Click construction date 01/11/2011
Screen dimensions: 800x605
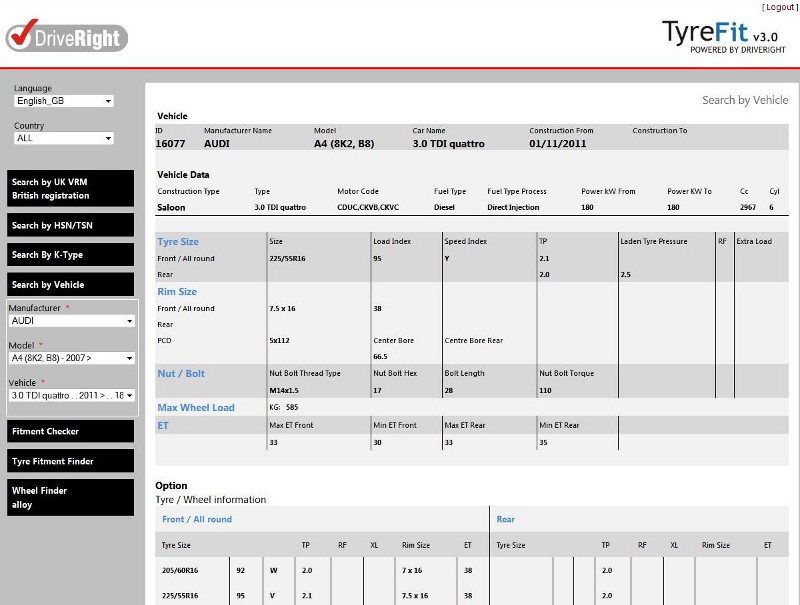558,144
